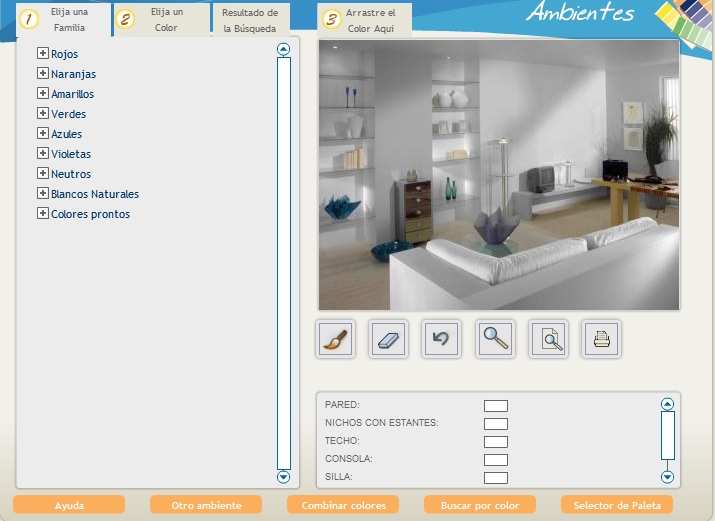The width and height of the screenshot is (715, 521).
Task: Open the Selector de Paleta button
Action: click(x=617, y=505)
